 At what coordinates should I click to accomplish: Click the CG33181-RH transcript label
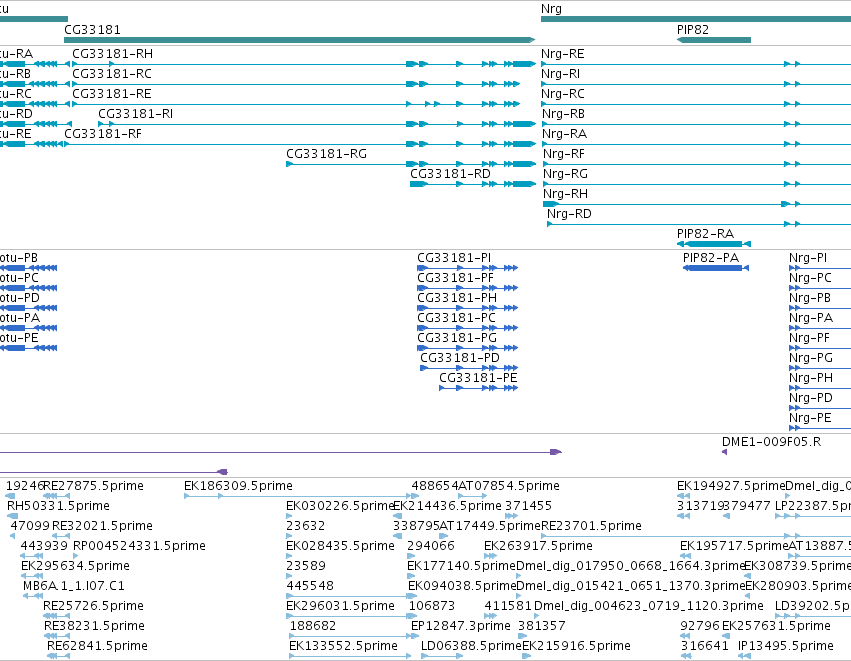pyautogui.click(x=112, y=54)
